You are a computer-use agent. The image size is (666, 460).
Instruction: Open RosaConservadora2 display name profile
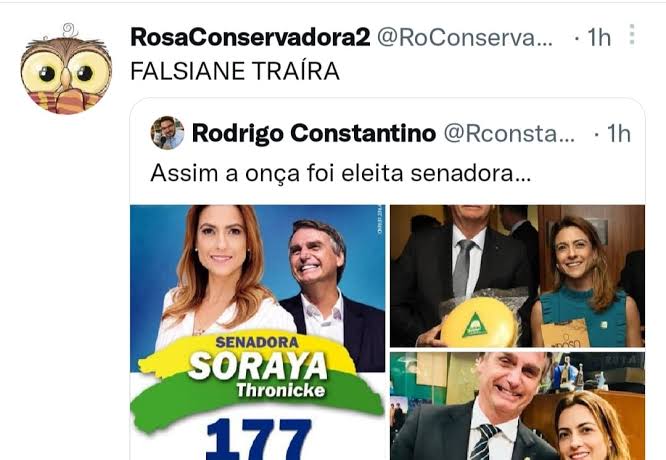click(x=250, y=37)
